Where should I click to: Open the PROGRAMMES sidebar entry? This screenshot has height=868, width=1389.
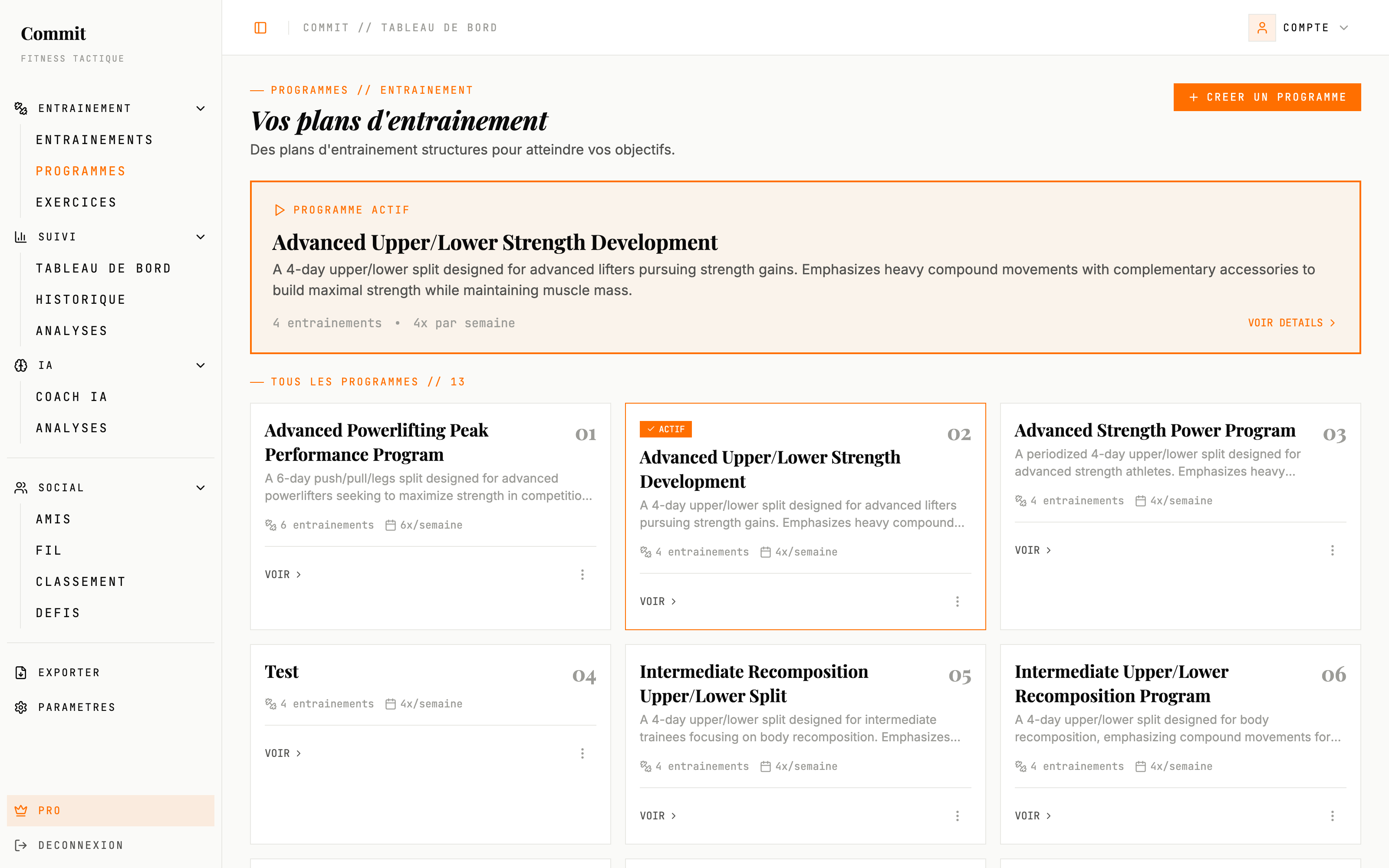tap(80, 171)
